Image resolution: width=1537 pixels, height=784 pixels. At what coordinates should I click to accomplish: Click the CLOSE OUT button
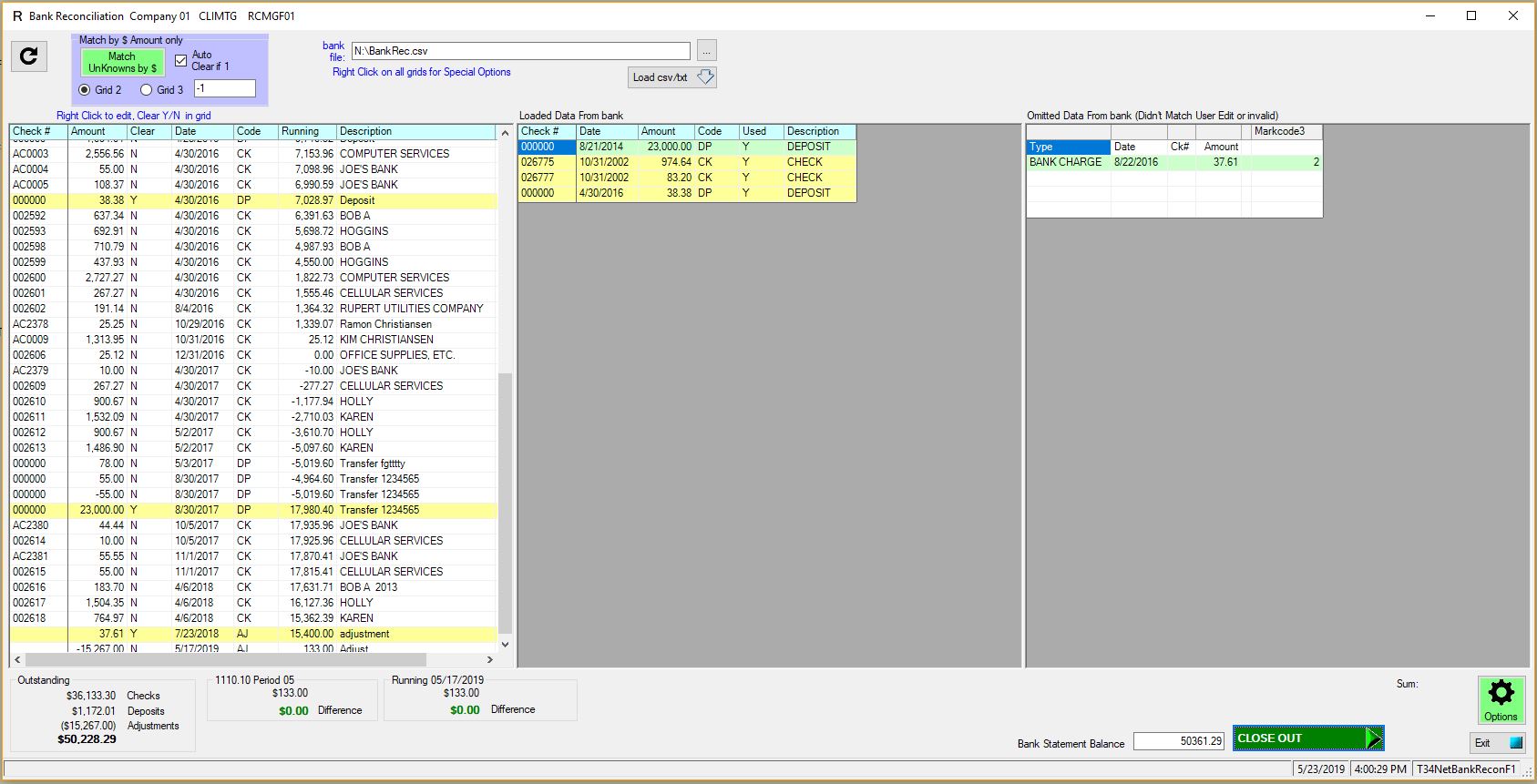[x=1308, y=738]
